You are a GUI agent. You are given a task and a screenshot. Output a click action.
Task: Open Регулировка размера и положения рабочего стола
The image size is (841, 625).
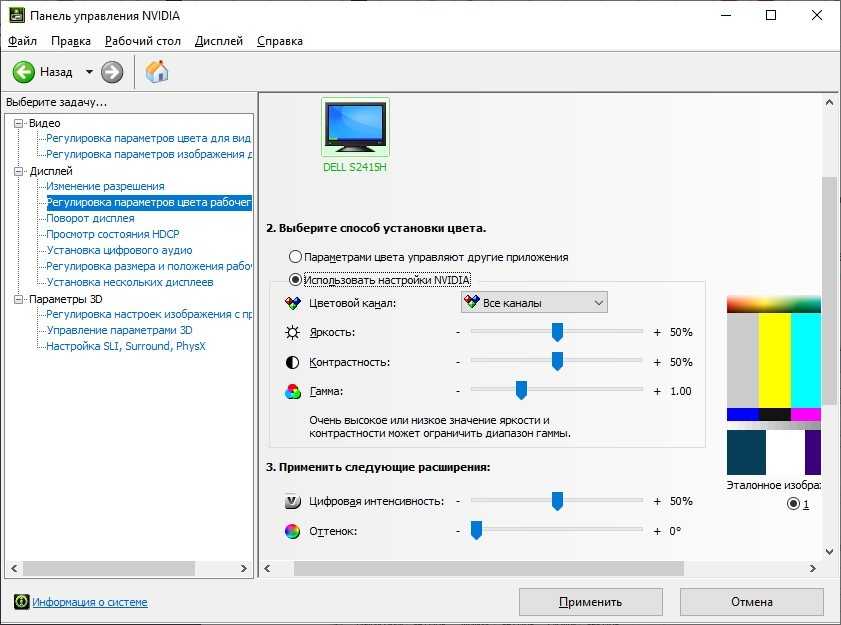tap(149, 266)
